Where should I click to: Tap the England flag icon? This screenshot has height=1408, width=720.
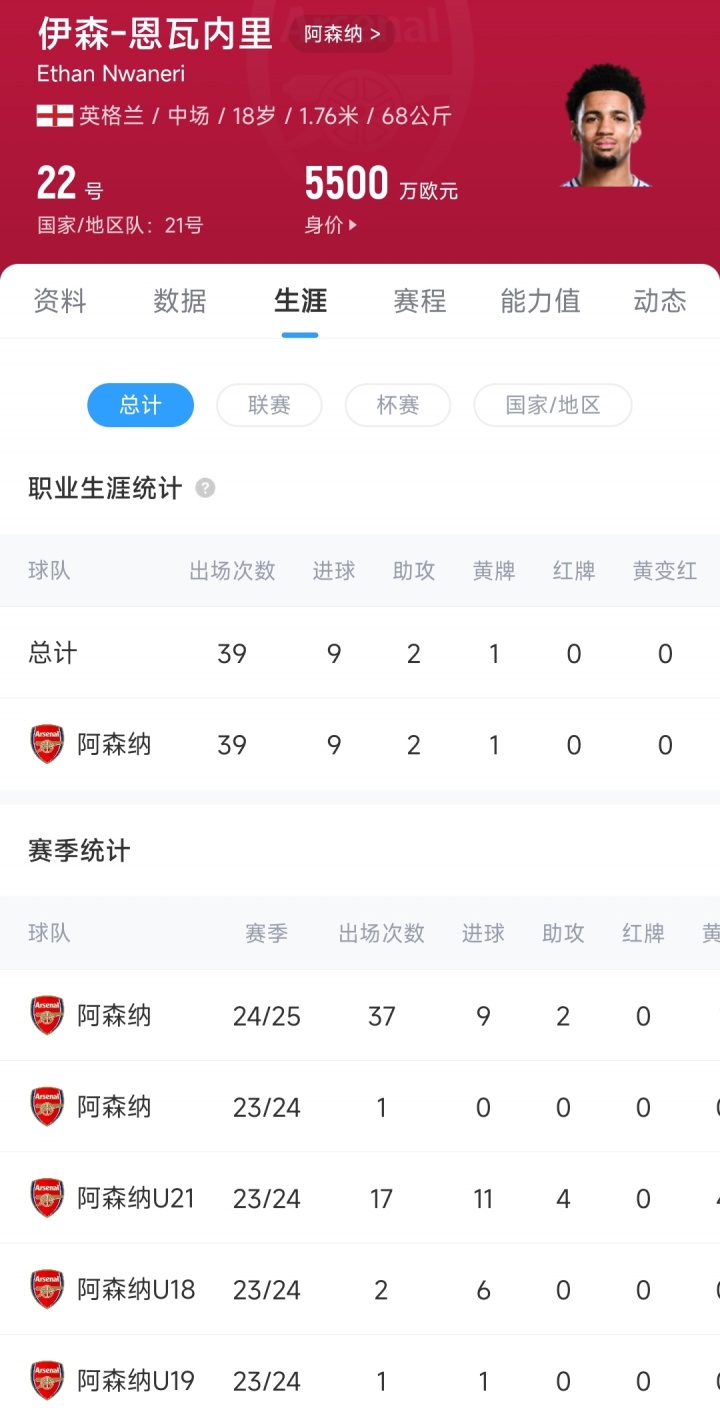tap(55, 116)
